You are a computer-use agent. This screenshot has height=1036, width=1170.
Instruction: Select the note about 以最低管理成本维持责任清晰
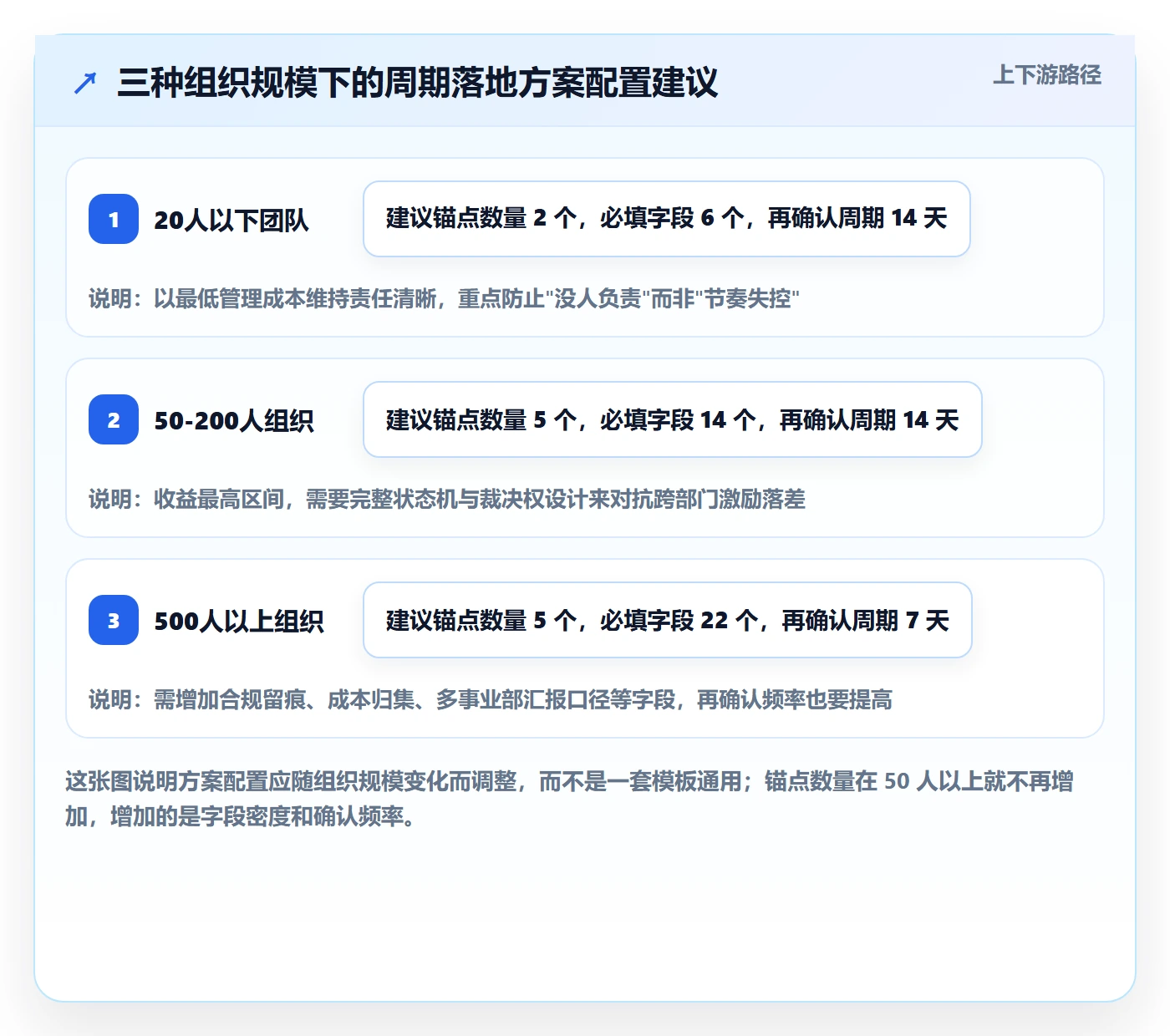click(x=445, y=298)
